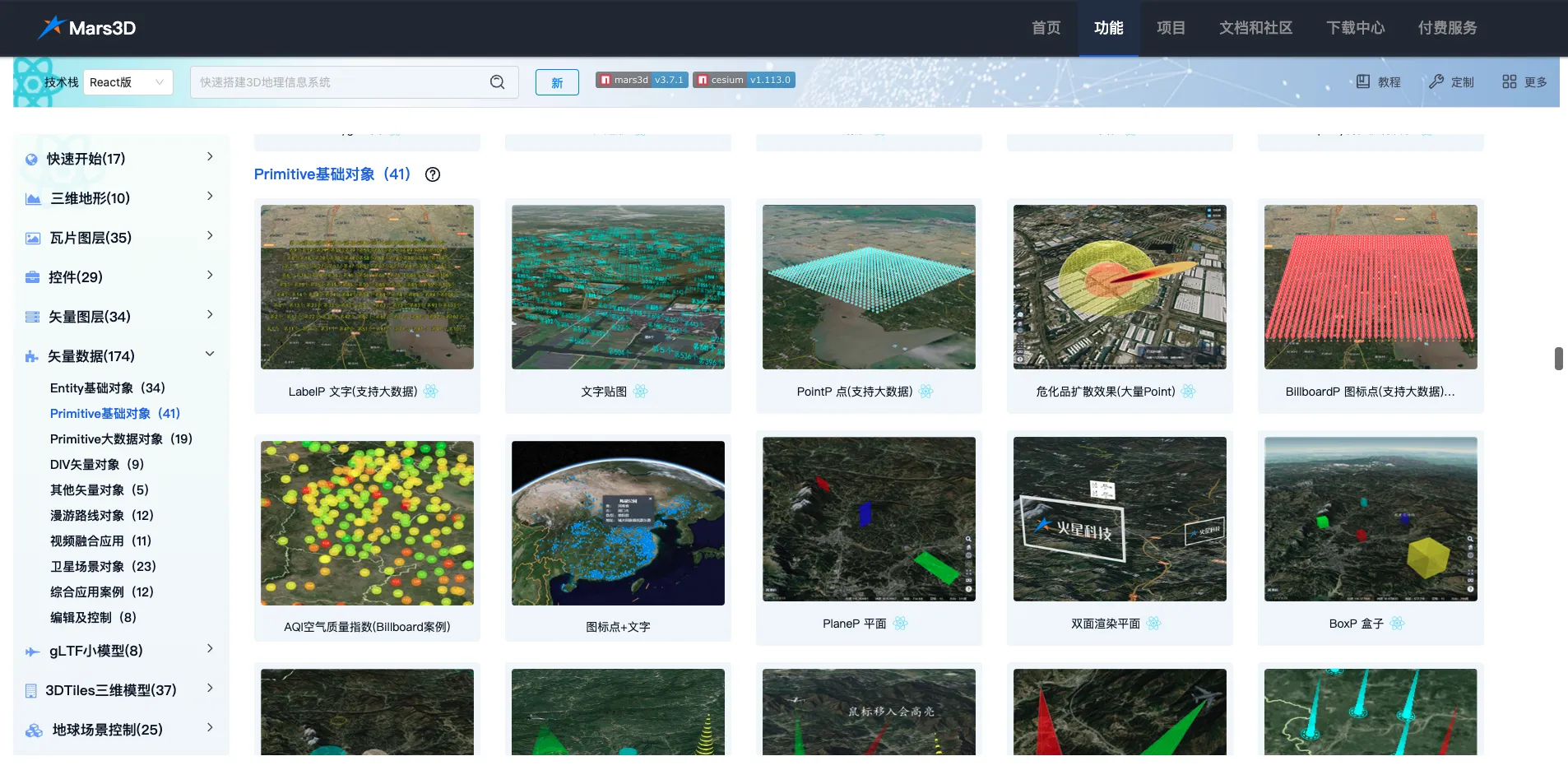The image size is (1568, 784).
Task: Click React icon next to 危化品扩散效果
Action: tap(1188, 392)
